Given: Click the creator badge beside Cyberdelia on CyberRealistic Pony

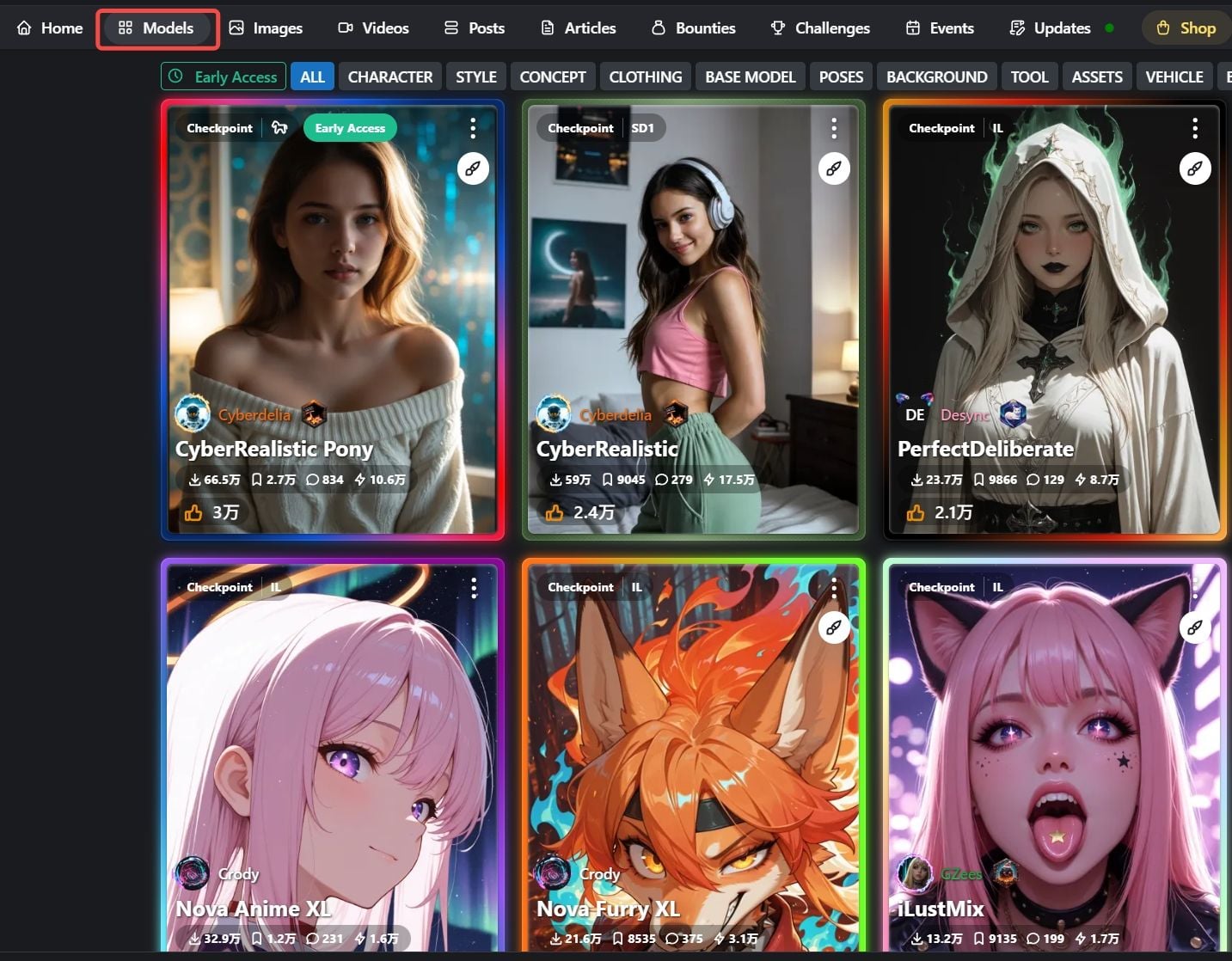Looking at the screenshot, I should (313, 413).
